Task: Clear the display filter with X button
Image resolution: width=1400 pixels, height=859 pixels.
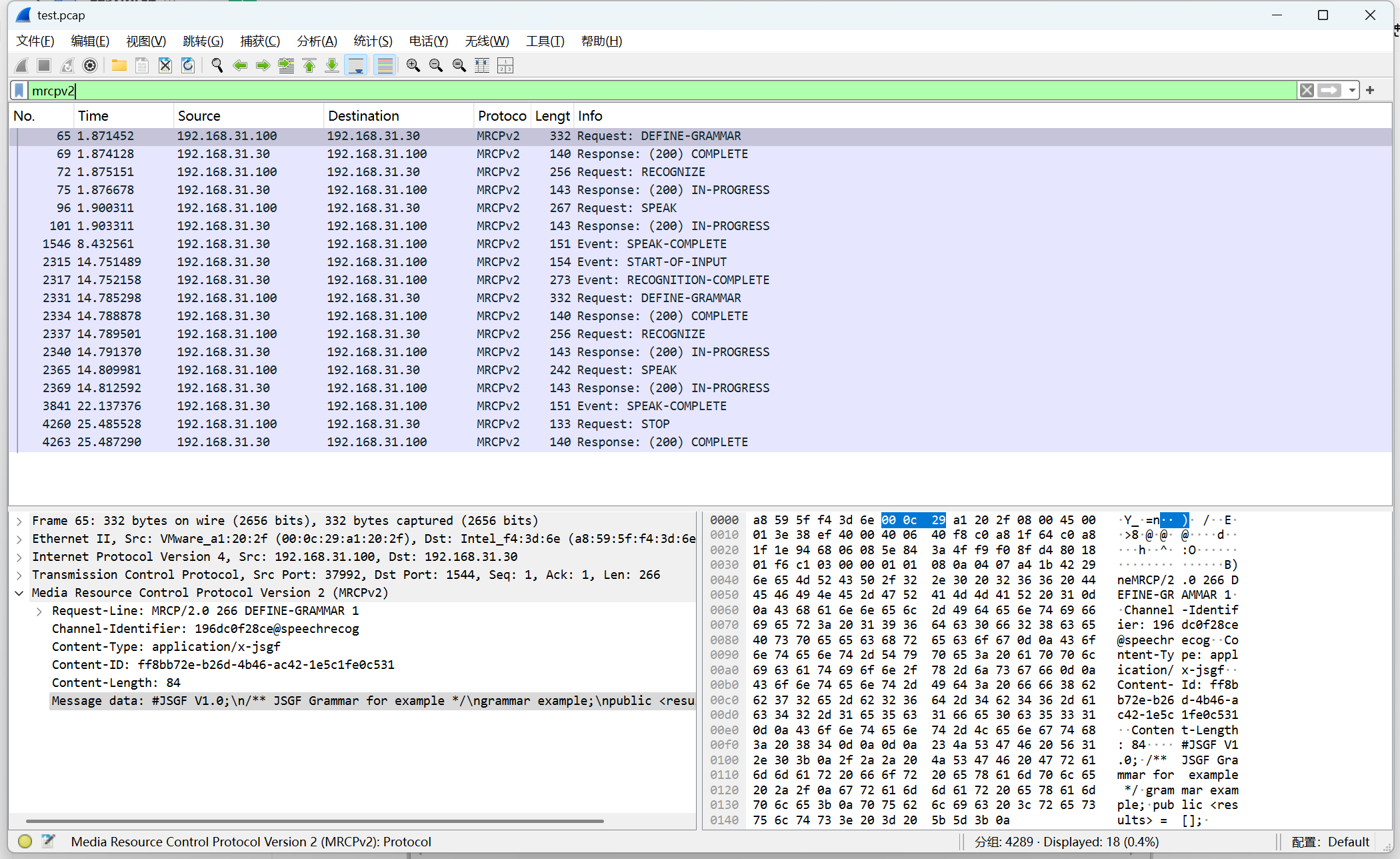Action: 1307,91
